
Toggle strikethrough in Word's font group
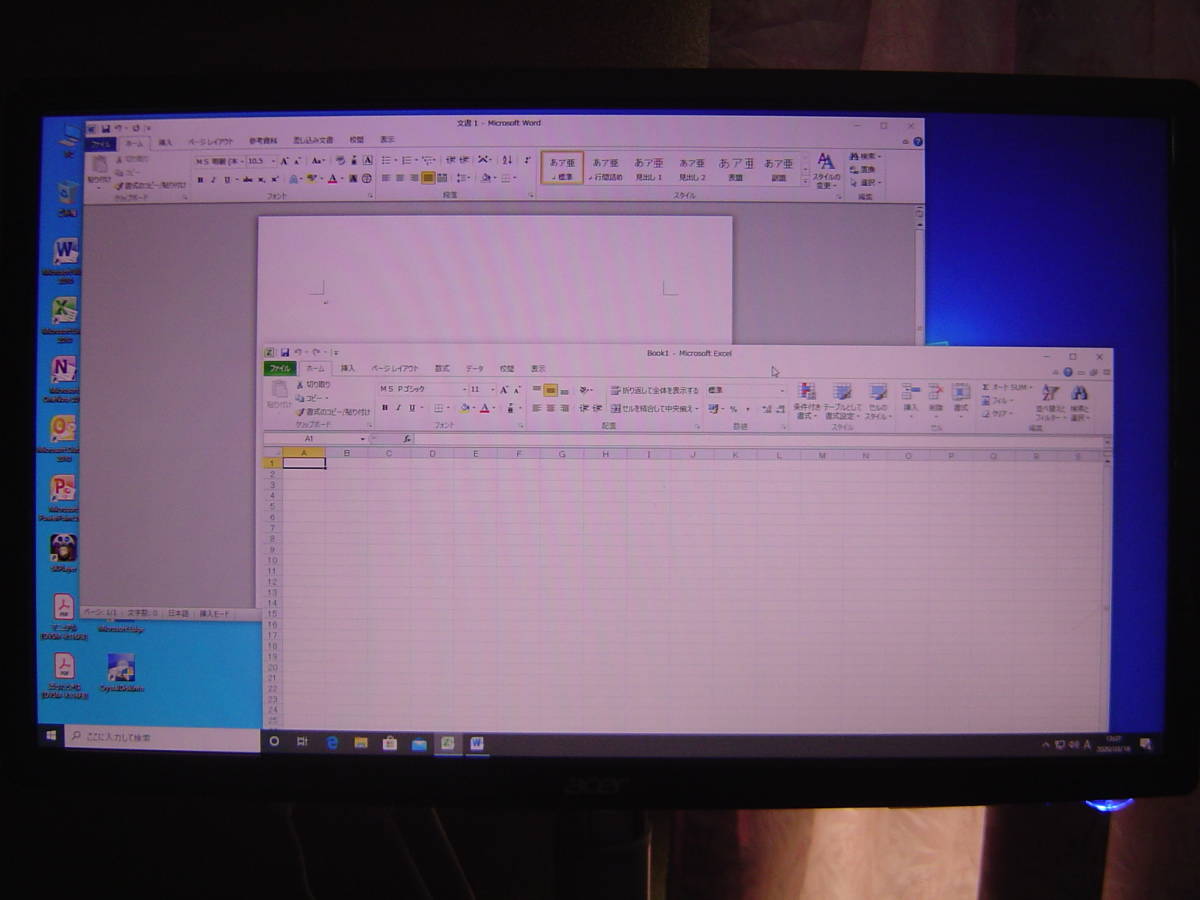(247, 179)
